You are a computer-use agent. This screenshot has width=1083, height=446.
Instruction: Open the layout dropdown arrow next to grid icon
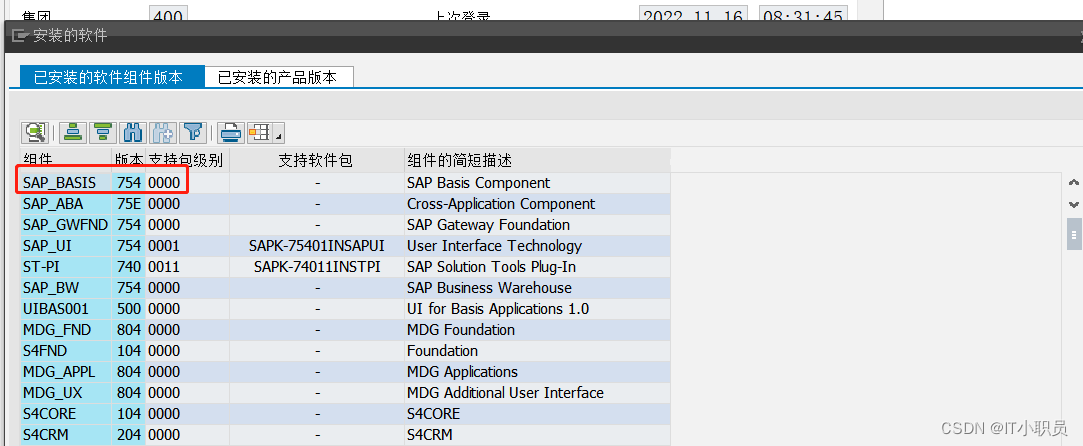279,133
